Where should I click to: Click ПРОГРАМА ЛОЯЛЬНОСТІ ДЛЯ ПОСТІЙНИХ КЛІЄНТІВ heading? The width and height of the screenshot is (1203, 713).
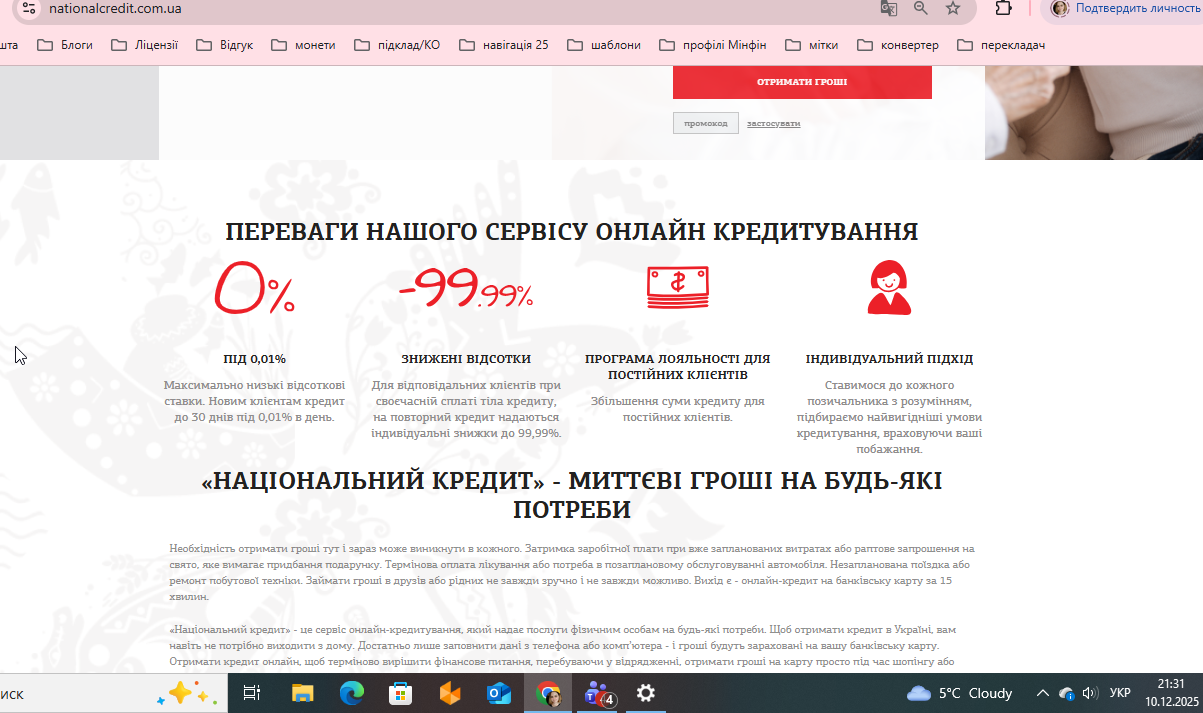(677, 367)
